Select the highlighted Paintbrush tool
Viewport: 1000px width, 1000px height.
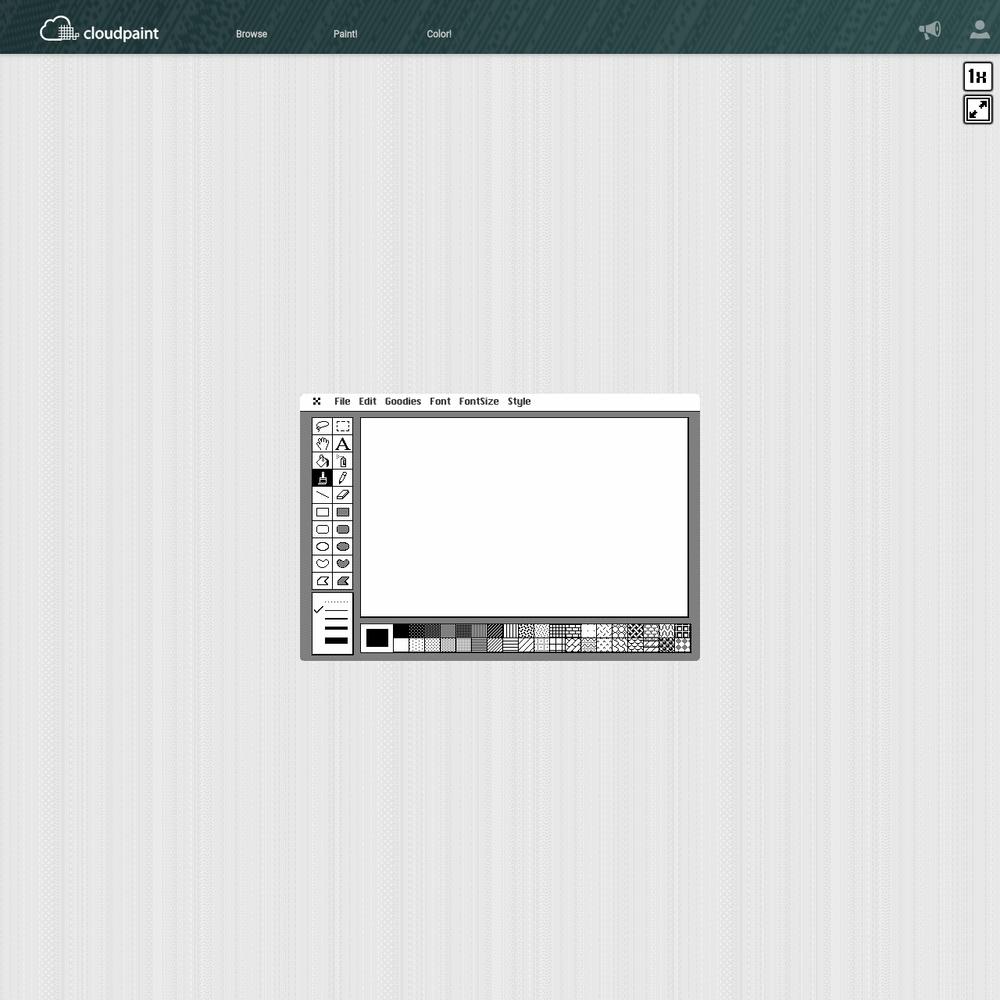click(322, 478)
